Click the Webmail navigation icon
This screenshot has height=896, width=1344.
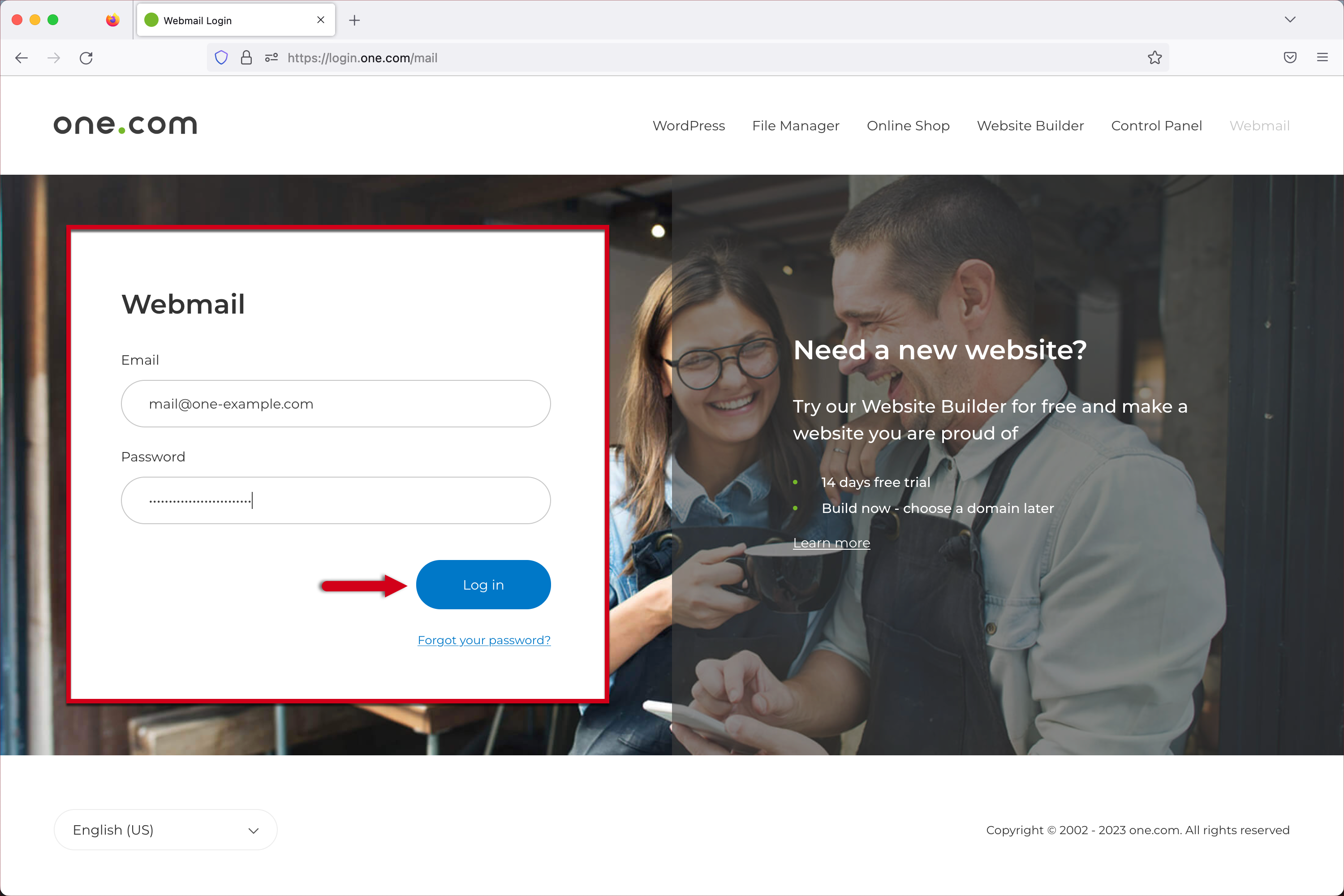1259,125
